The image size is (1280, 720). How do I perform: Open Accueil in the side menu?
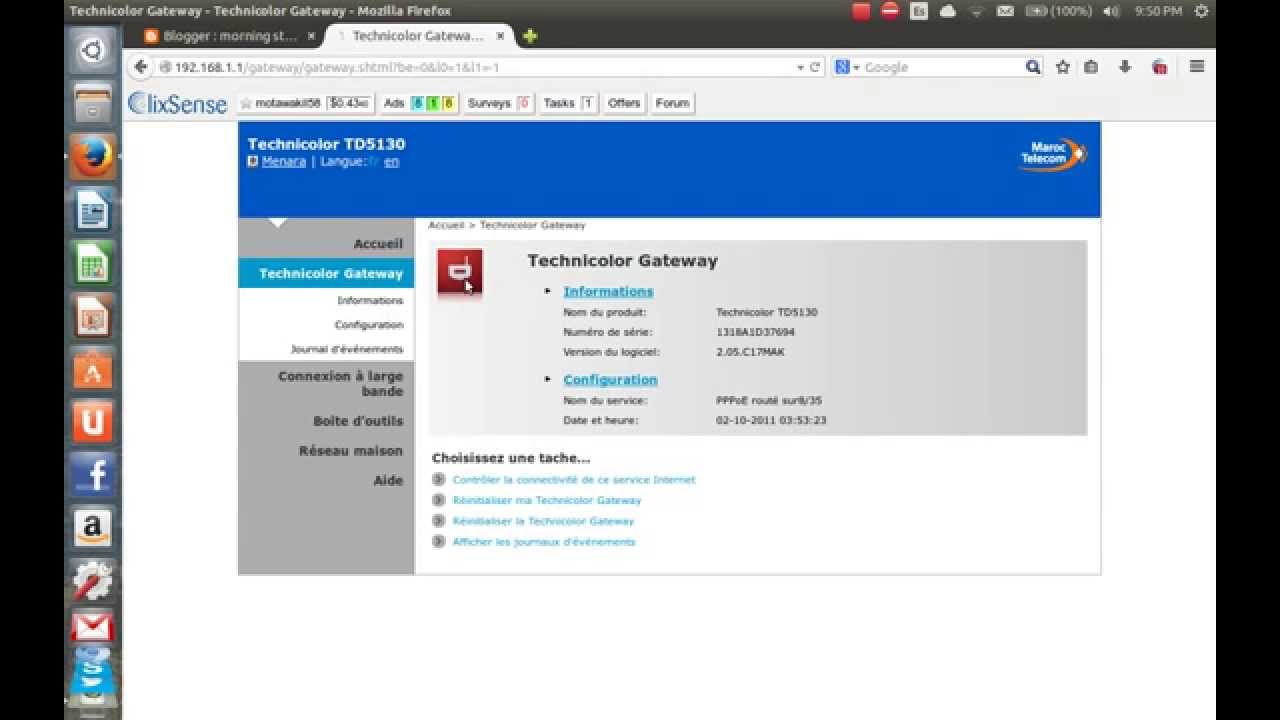point(378,244)
